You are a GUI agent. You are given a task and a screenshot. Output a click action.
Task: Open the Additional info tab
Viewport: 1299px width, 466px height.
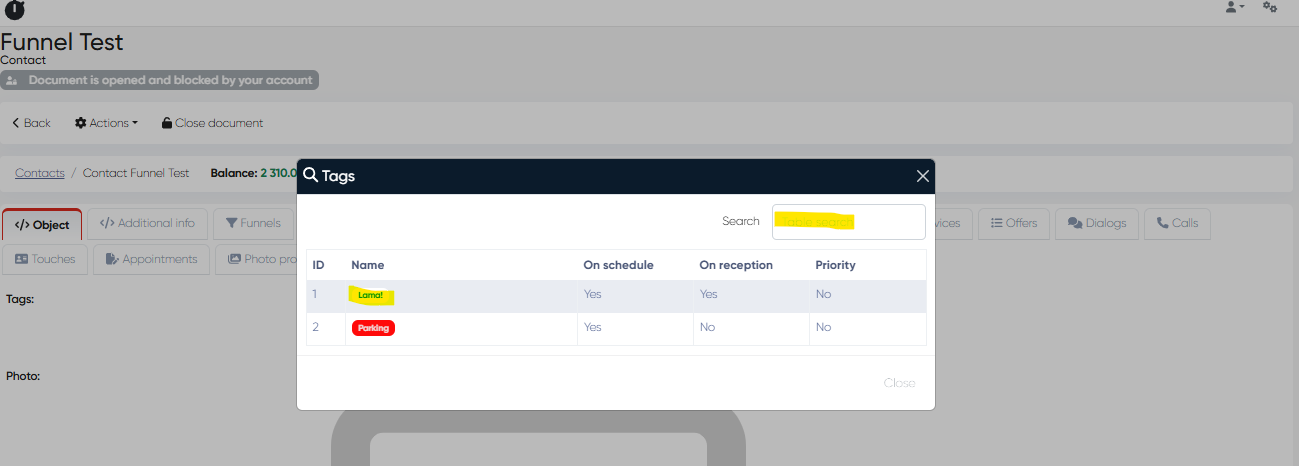tap(147, 223)
